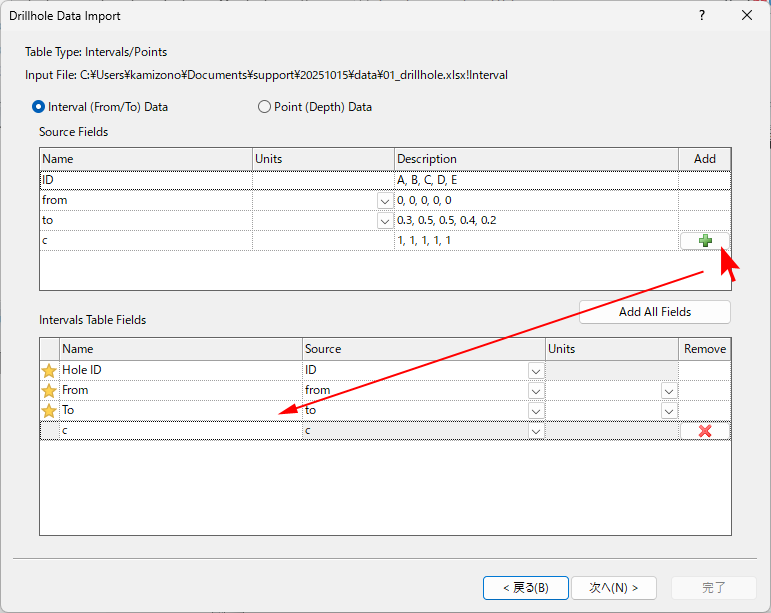Click the Name column header in Source Fields

[145, 159]
